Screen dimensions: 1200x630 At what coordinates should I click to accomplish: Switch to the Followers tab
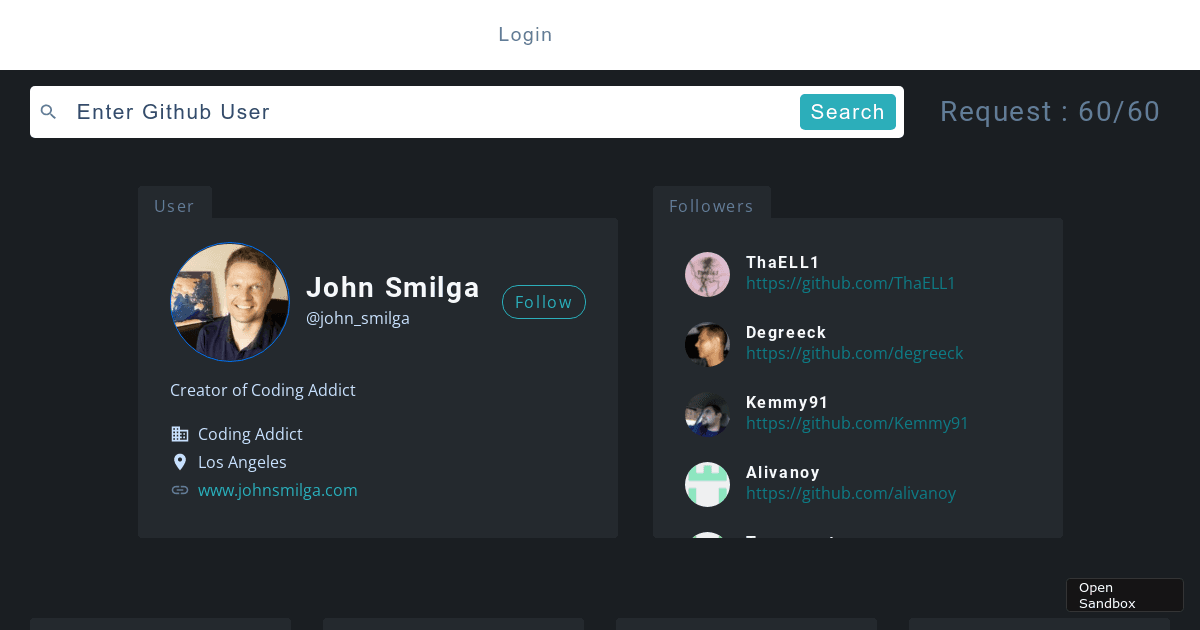click(x=711, y=206)
